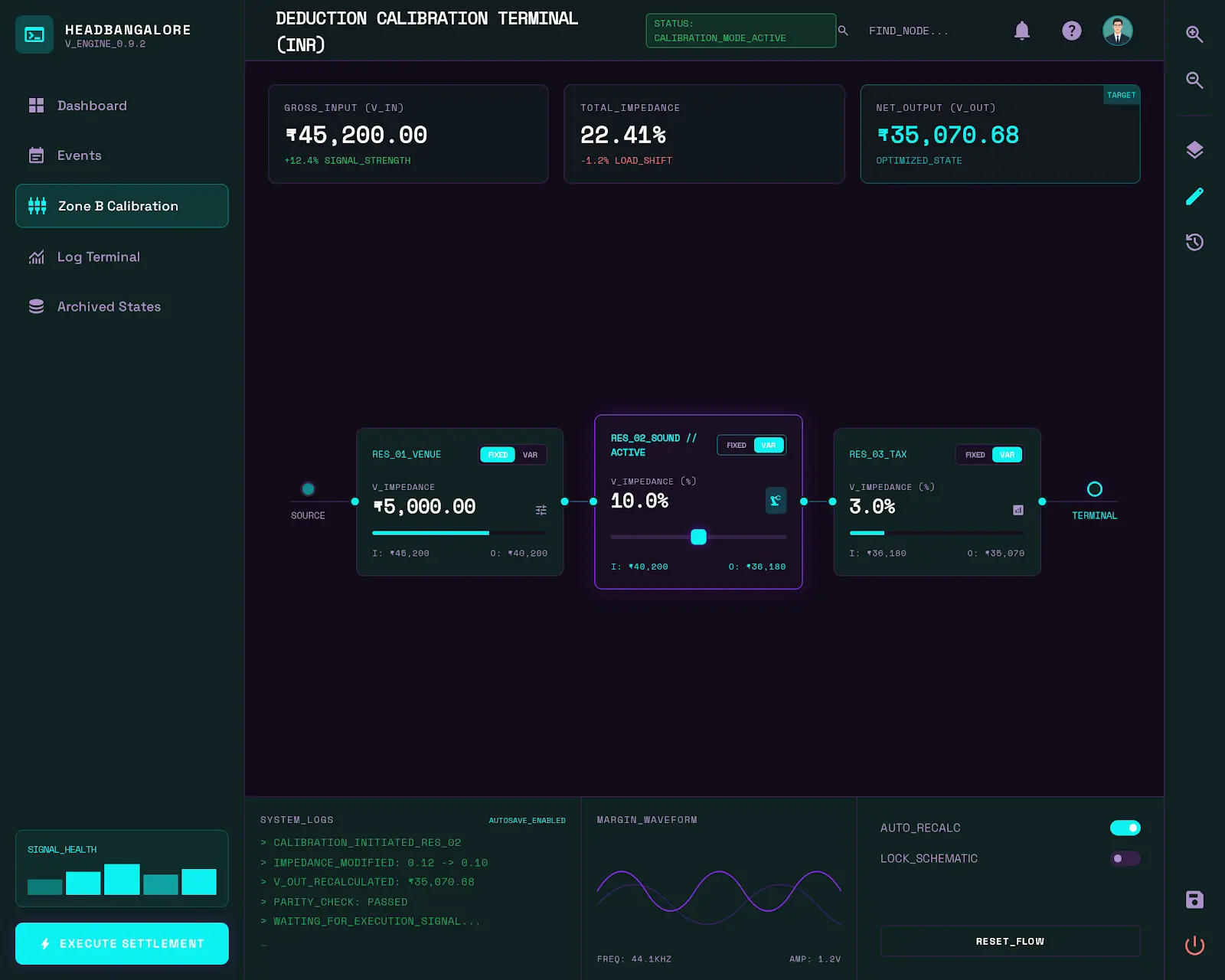Toggle the AUTO_RECALC switch

(x=1125, y=828)
